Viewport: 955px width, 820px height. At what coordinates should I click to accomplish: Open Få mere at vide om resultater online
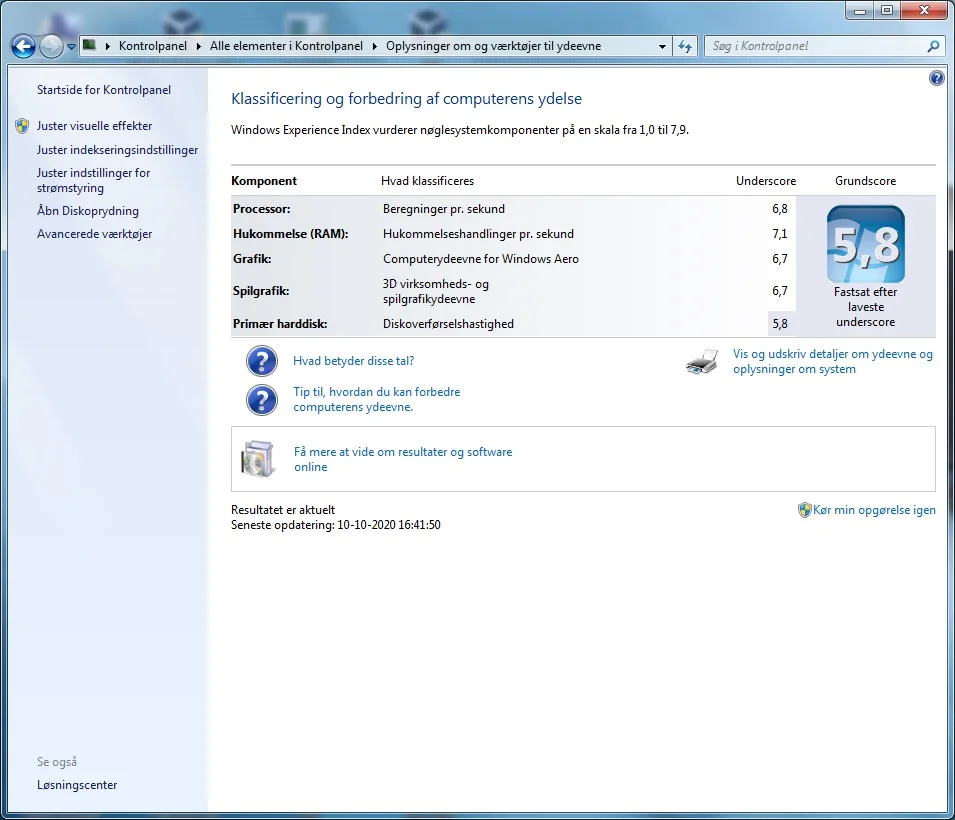coord(403,459)
